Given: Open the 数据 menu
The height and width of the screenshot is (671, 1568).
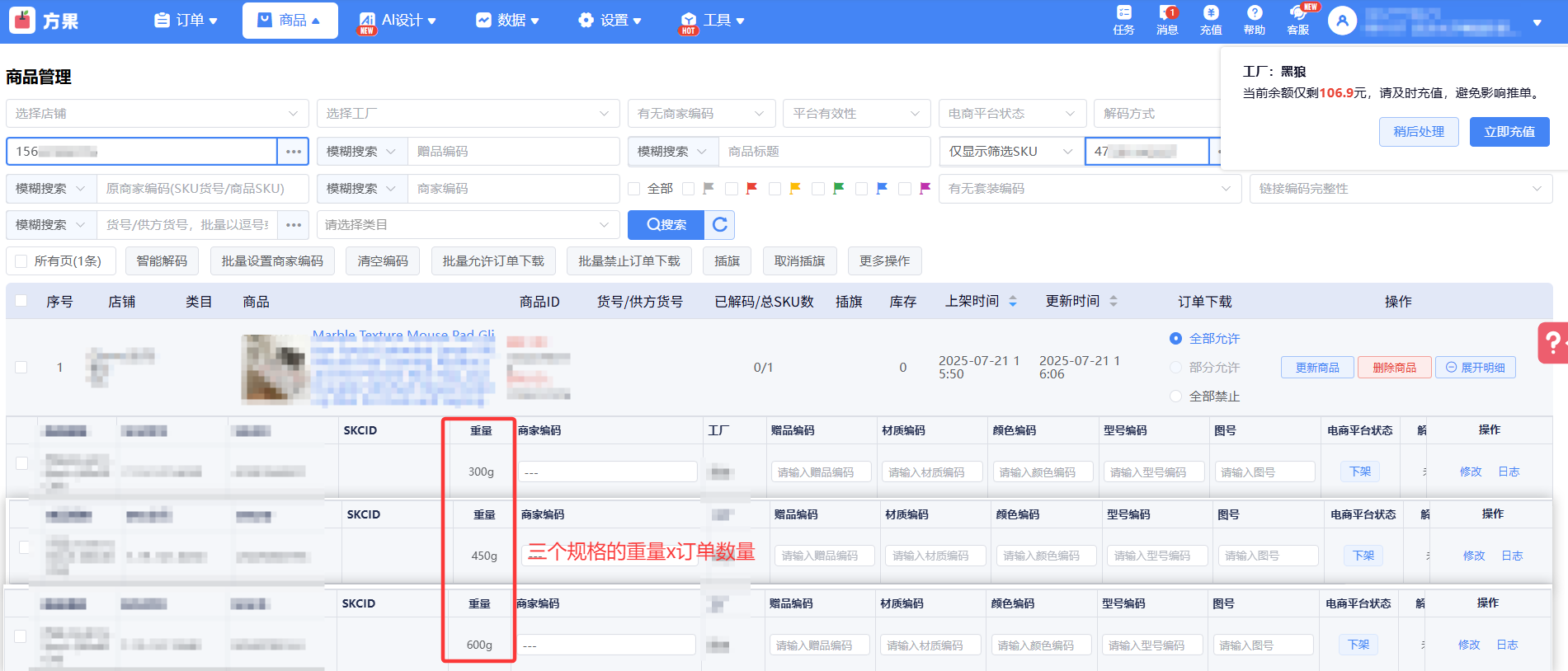Looking at the screenshot, I should pyautogui.click(x=507, y=21).
